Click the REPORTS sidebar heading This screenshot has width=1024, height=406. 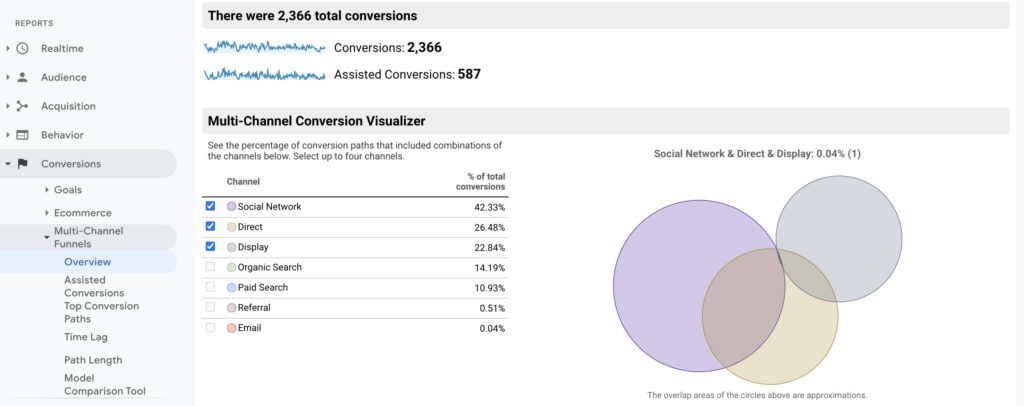click(34, 23)
